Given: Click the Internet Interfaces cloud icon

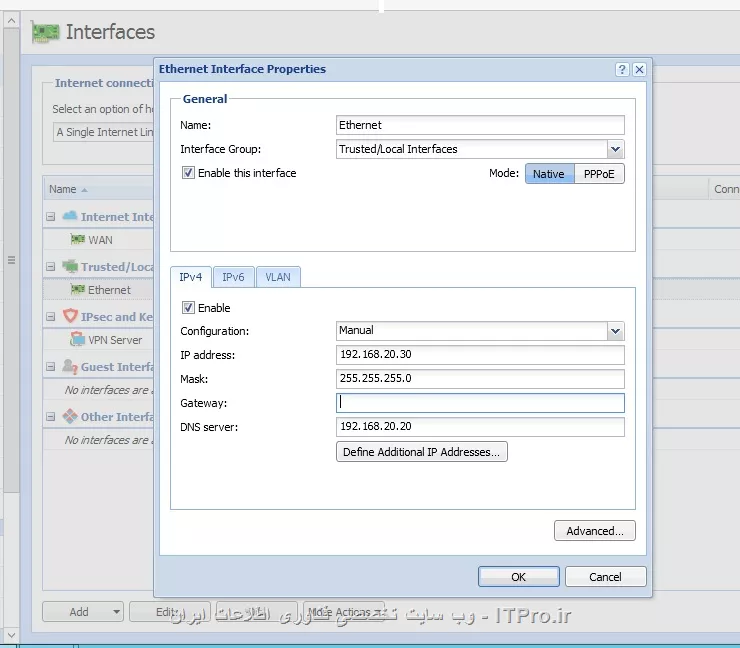Looking at the screenshot, I should point(70,216).
